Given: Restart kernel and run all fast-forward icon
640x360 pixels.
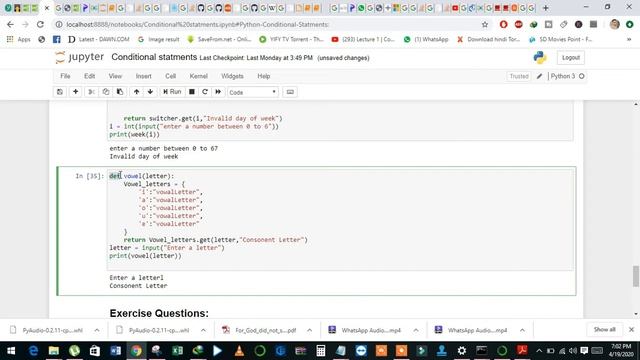Looking at the screenshot, I should click(218, 92).
